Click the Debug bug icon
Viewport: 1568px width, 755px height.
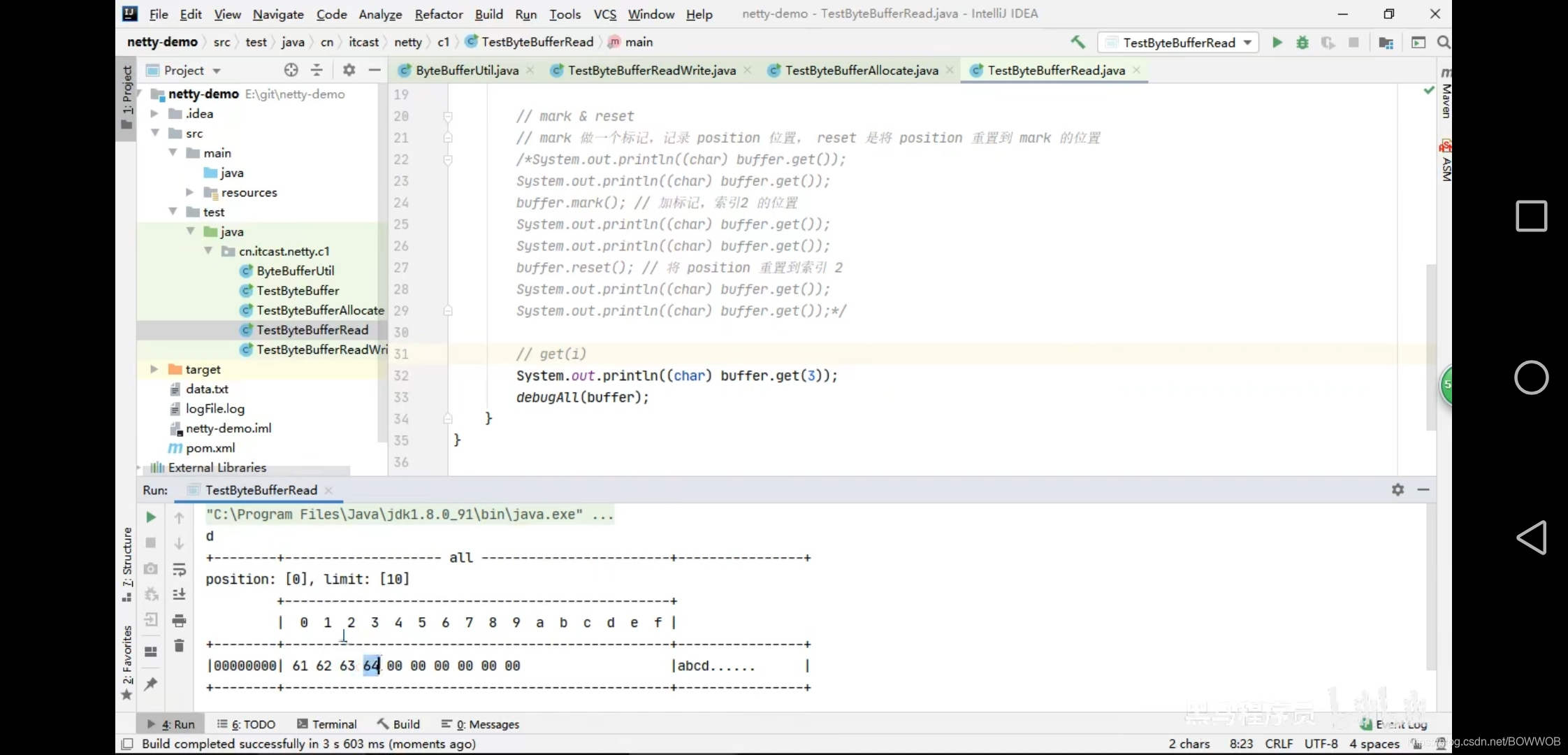(x=1302, y=43)
